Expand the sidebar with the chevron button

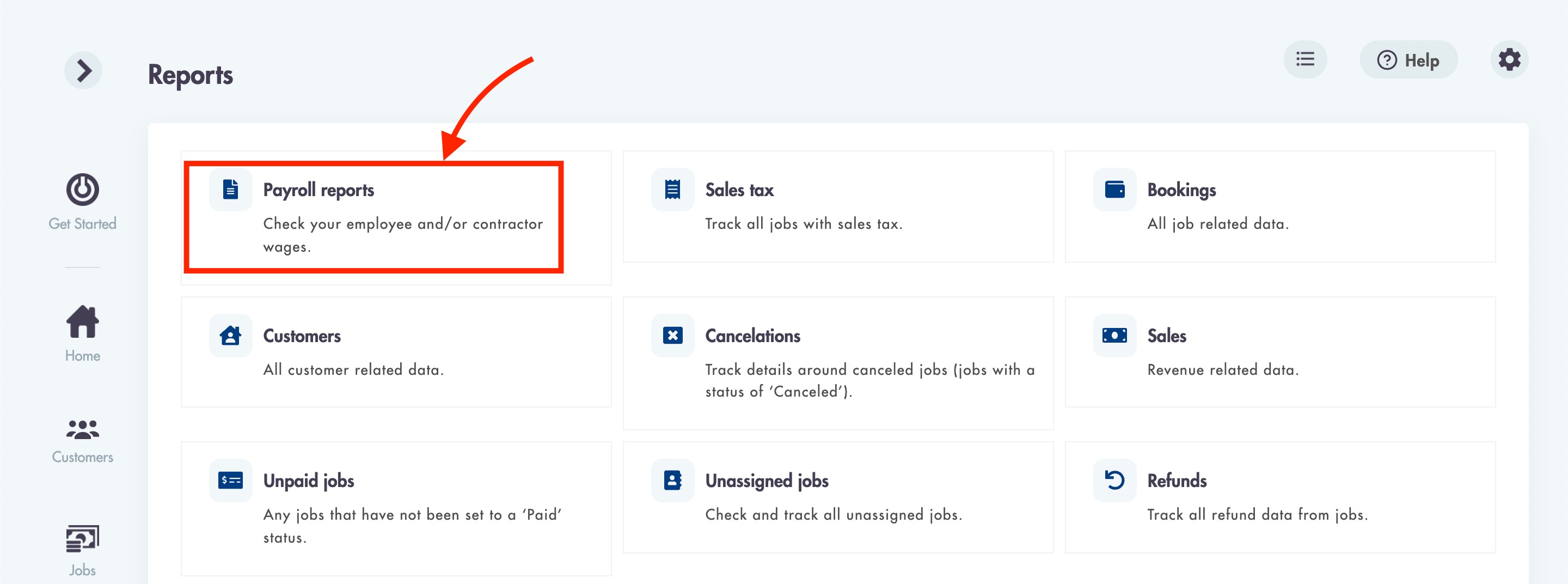tap(83, 71)
